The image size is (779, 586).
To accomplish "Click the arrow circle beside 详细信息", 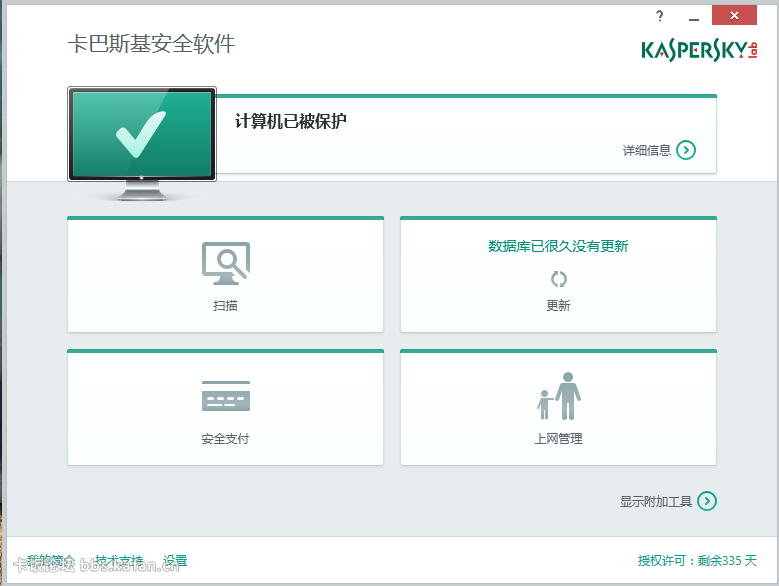I will (x=686, y=150).
